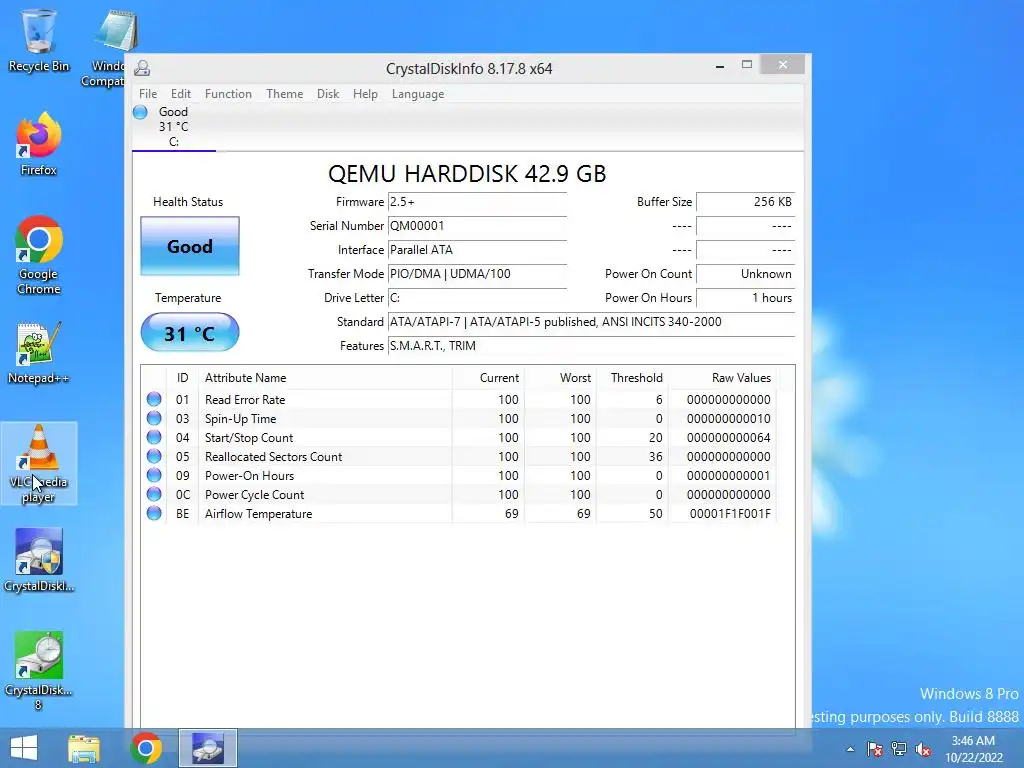The image size is (1024, 768).
Task: Click raw value 000000000064
Action: click(x=728, y=438)
